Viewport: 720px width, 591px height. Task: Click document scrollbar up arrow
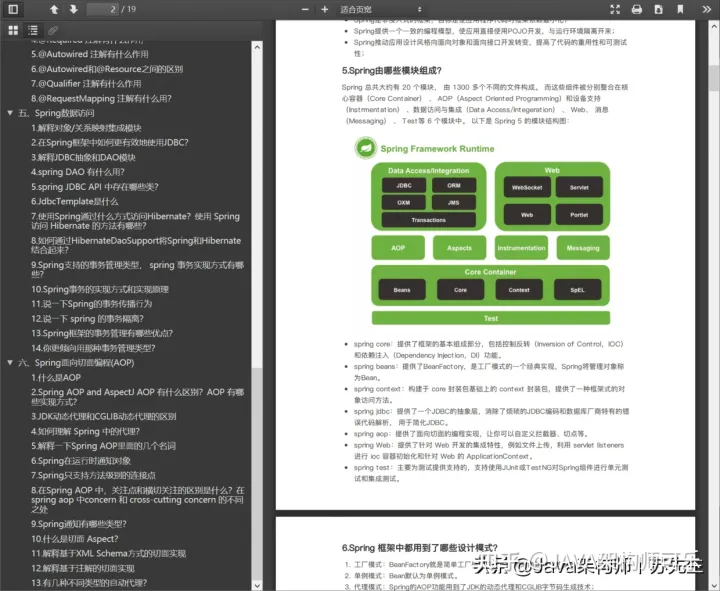(x=714, y=27)
